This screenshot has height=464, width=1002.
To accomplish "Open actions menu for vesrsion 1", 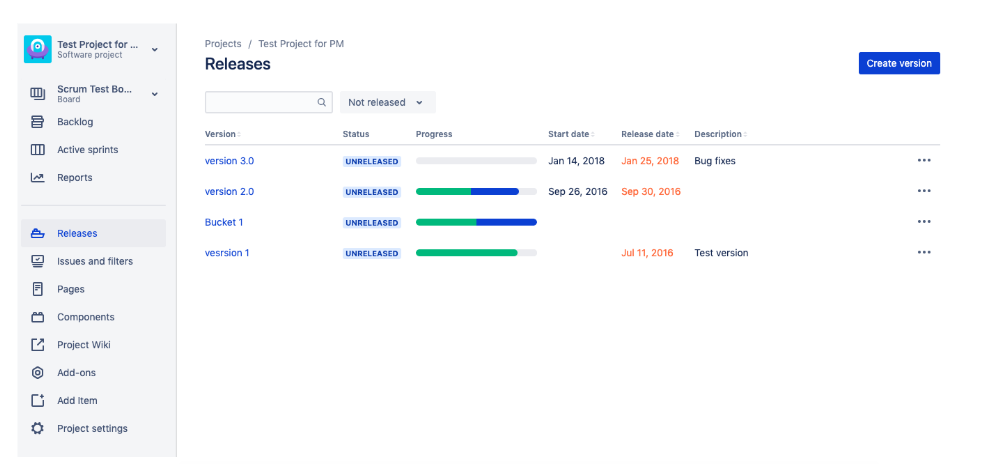I will coord(924,252).
